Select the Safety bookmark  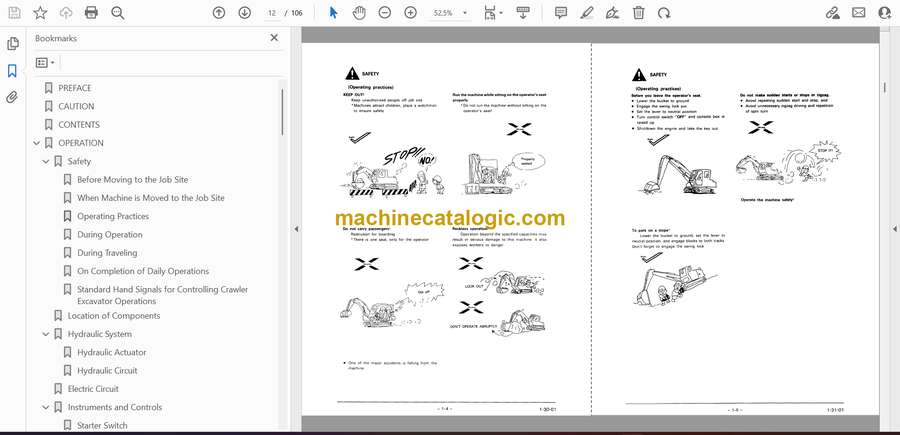click(79, 162)
